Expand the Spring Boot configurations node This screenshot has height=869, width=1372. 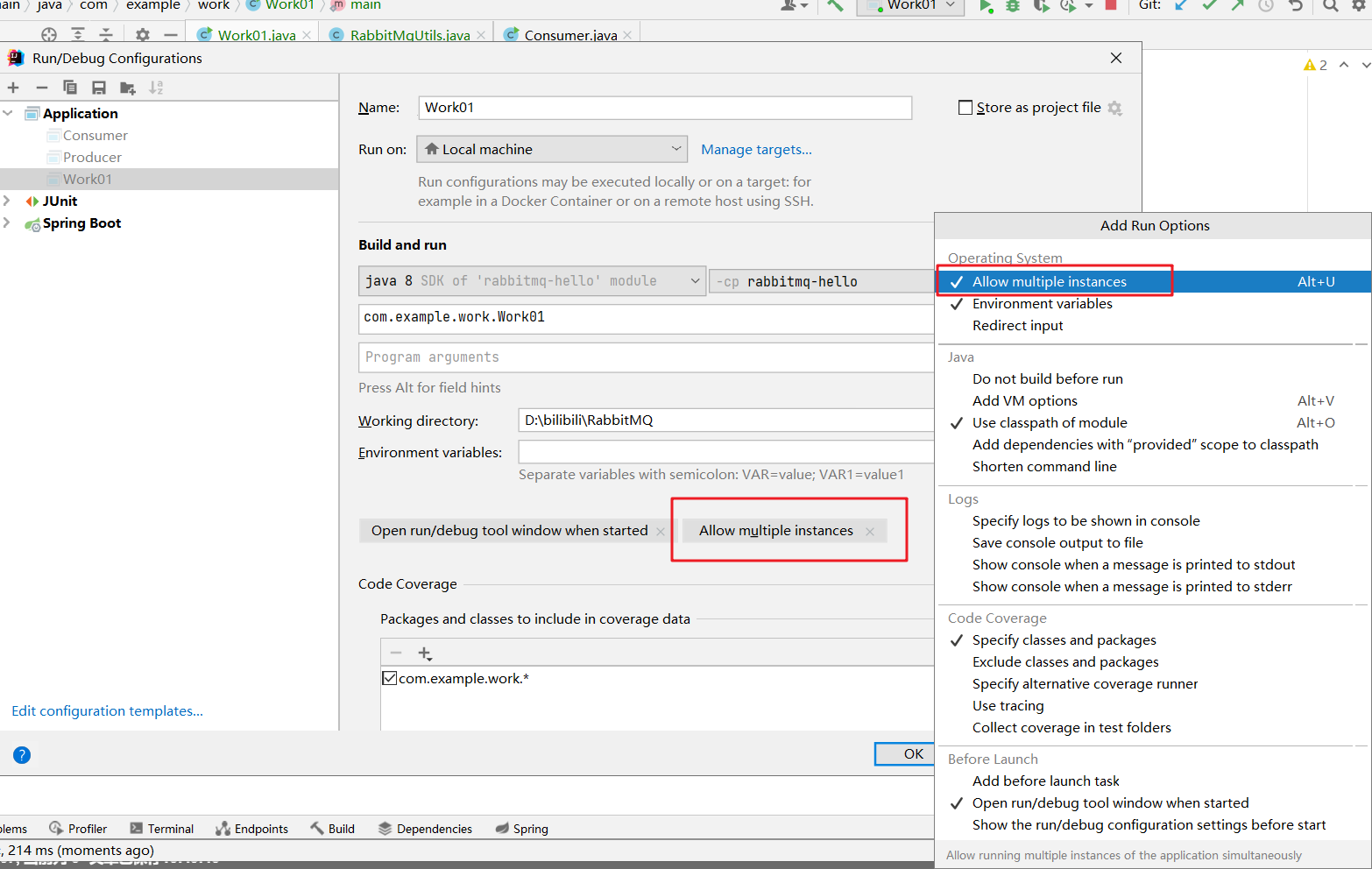pos(7,223)
